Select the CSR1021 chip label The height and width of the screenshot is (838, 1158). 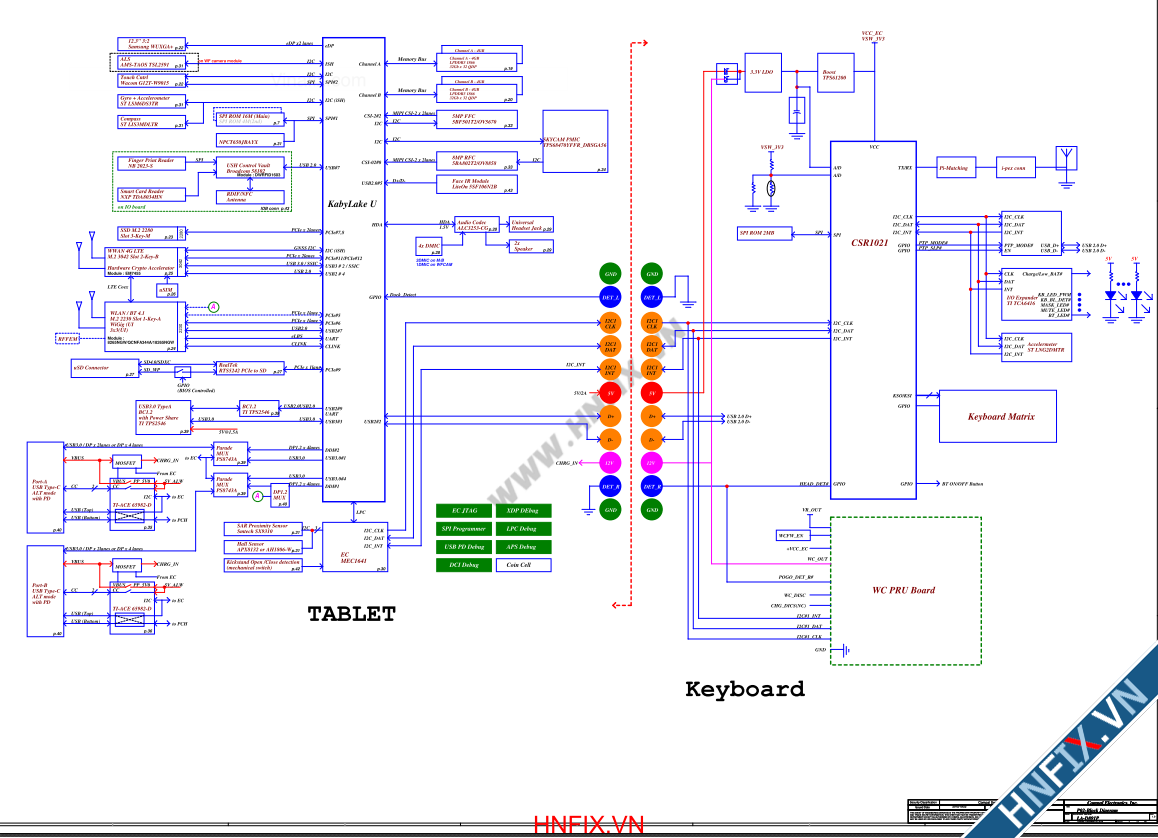868,241
